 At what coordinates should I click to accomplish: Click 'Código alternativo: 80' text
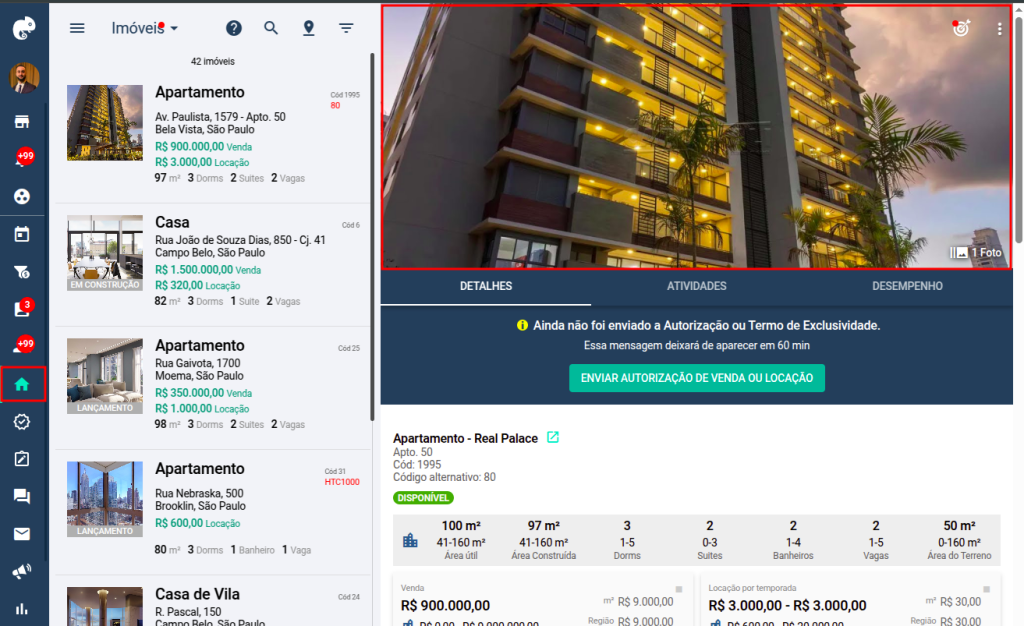(x=444, y=477)
